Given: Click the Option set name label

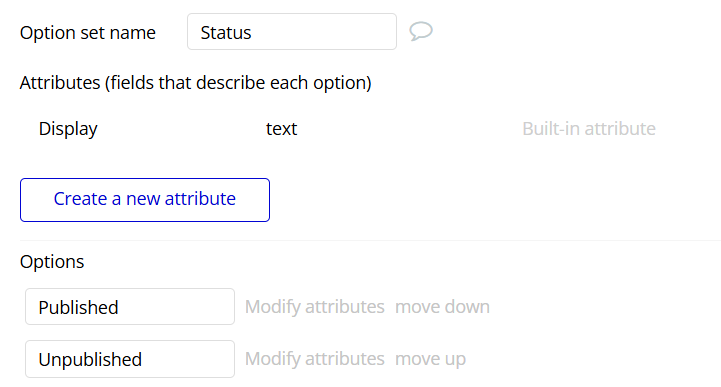Looking at the screenshot, I should [x=88, y=33].
